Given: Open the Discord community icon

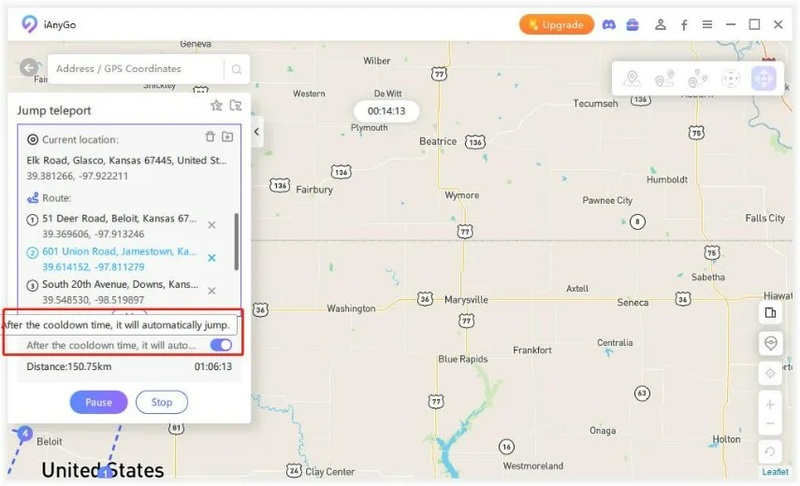Looking at the screenshot, I should pyautogui.click(x=609, y=24).
